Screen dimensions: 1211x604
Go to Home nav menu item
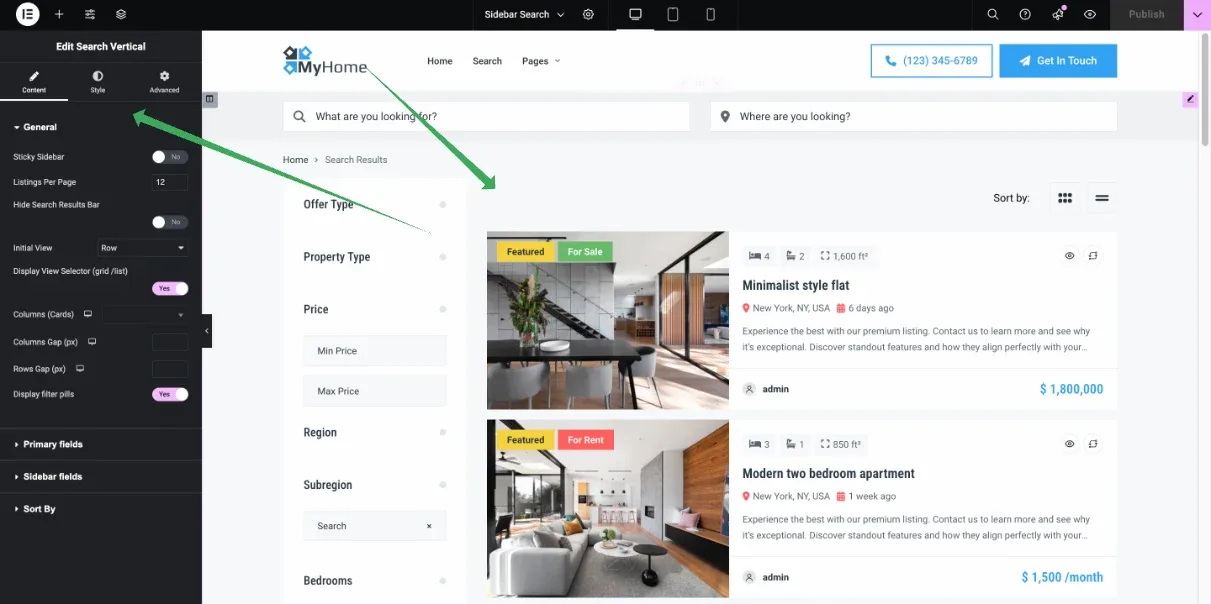(440, 61)
